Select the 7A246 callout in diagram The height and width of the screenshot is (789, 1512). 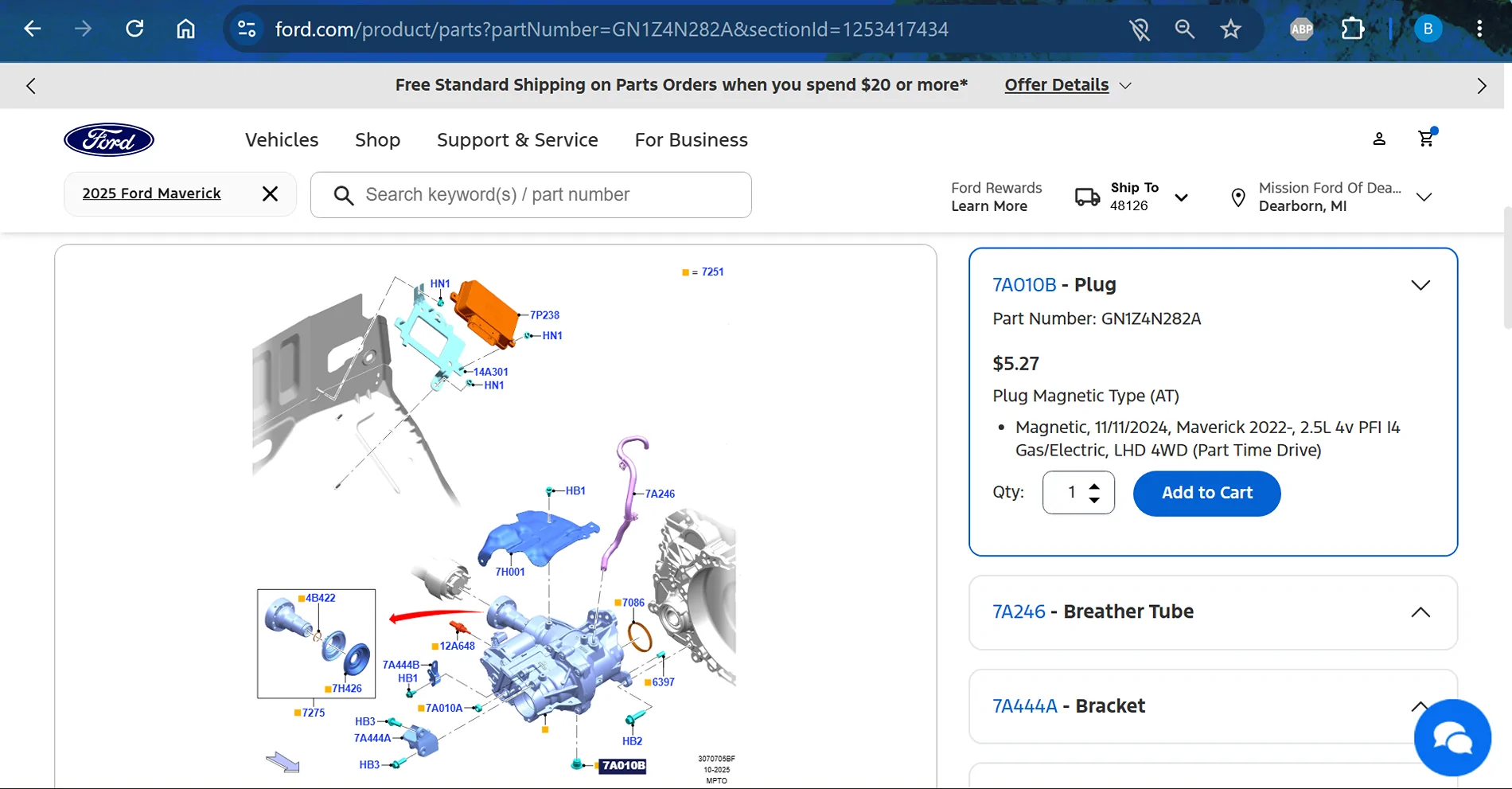pos(660,494)
